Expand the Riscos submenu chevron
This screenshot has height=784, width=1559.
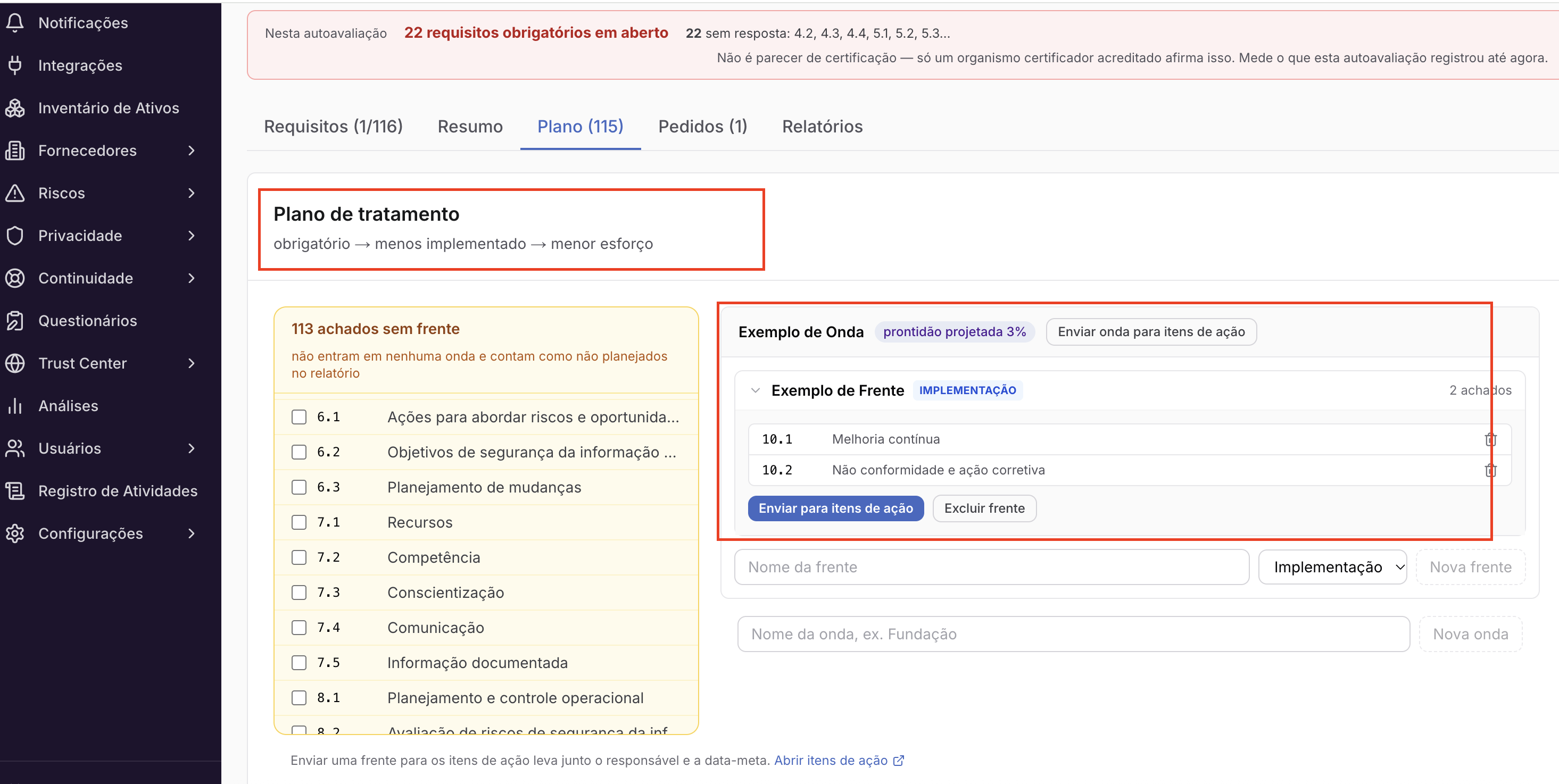pos(192,193)
